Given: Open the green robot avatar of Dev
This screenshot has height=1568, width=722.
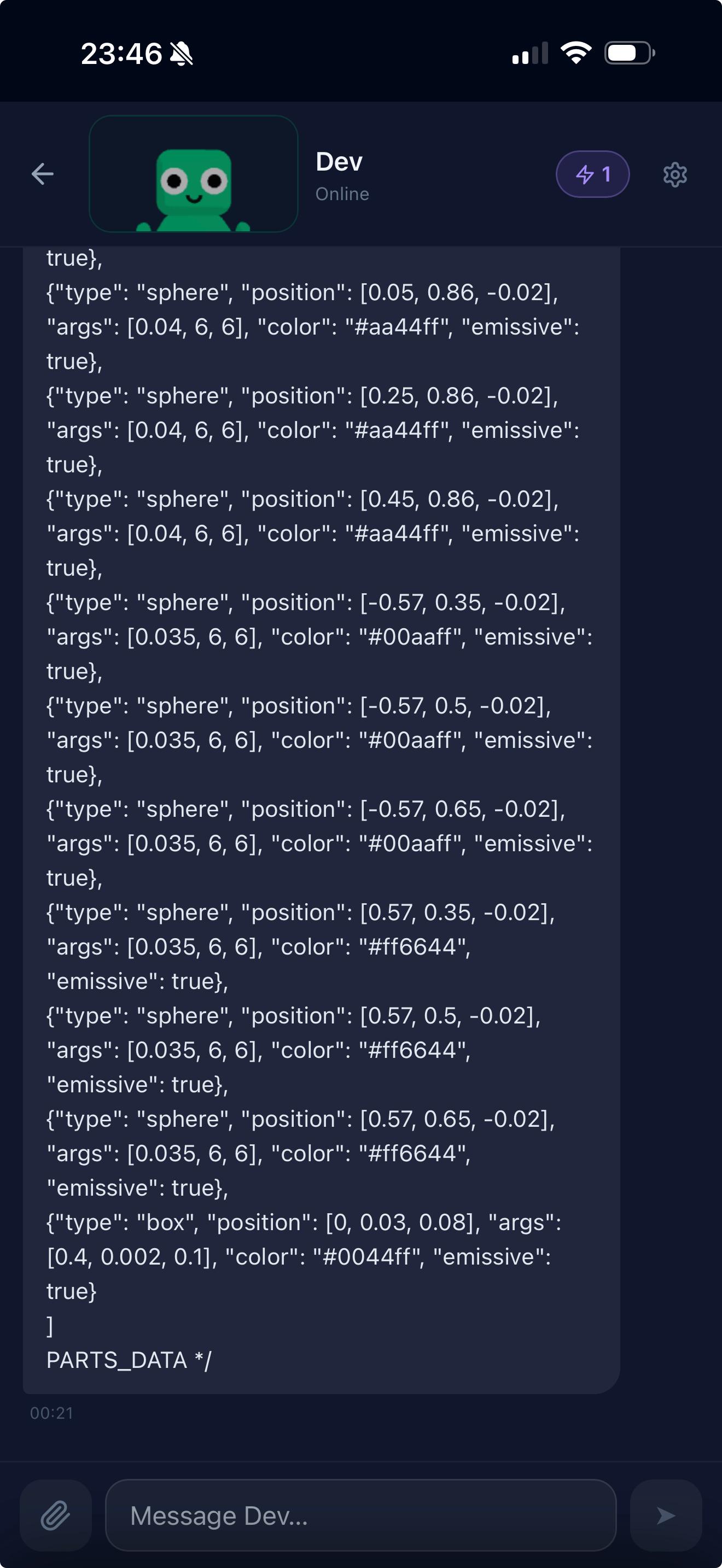Looking at the screenshot, I should (194, 175).
